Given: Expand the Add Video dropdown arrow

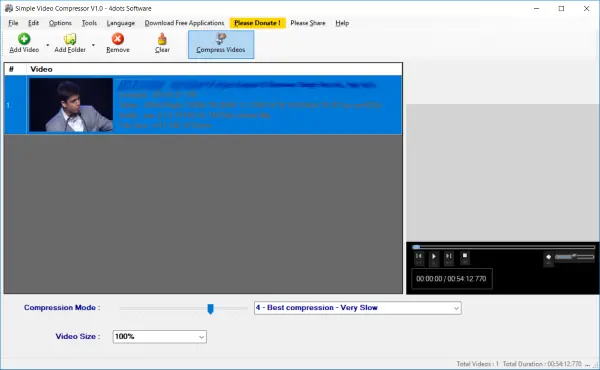Looking at the screenshot, I should click(x=47, y=45).
